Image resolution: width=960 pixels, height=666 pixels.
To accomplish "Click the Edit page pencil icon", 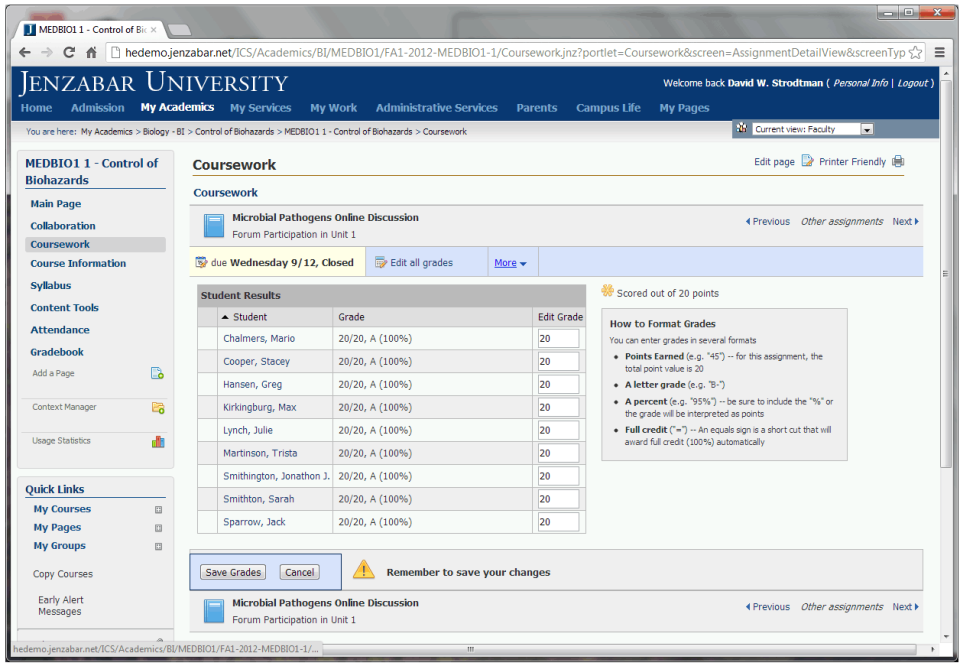I will coord(808,162).
